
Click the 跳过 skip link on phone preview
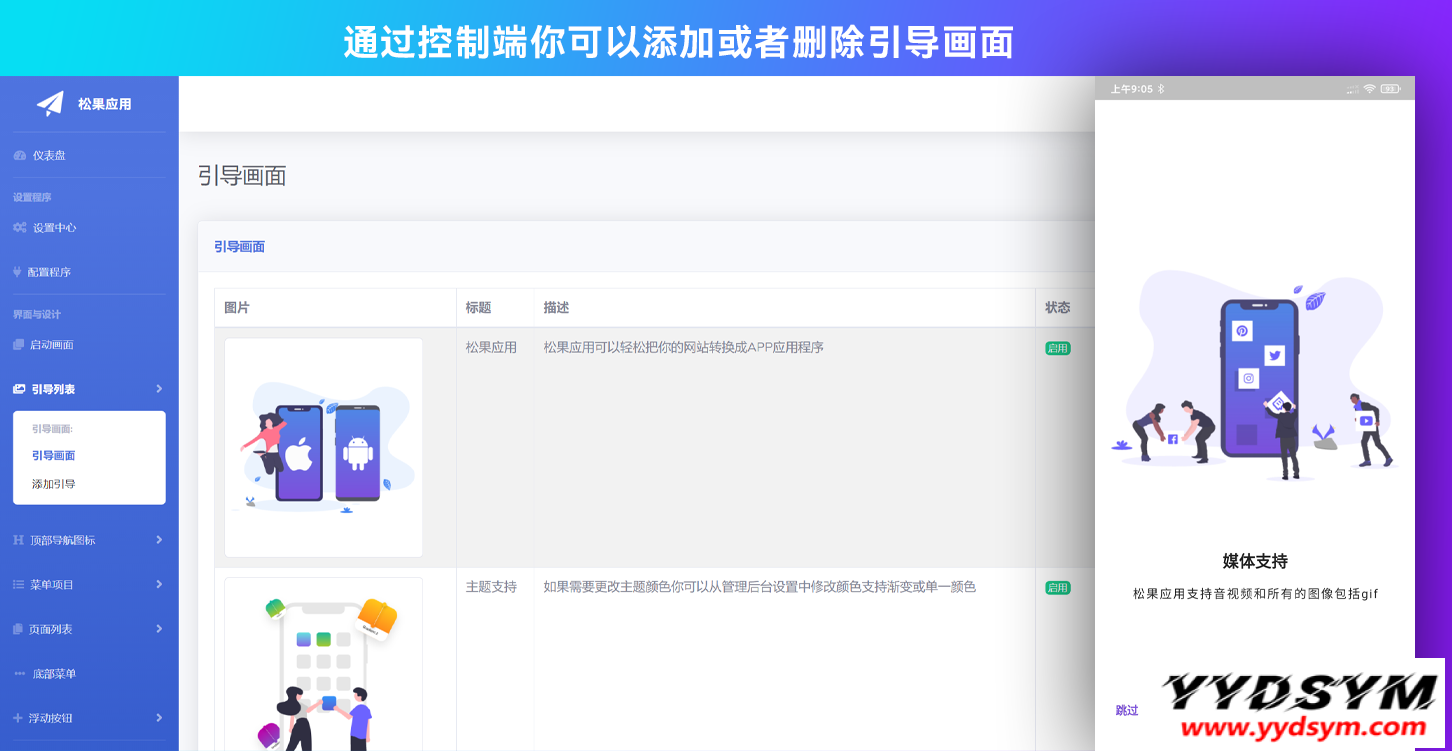coord(1126,709)
